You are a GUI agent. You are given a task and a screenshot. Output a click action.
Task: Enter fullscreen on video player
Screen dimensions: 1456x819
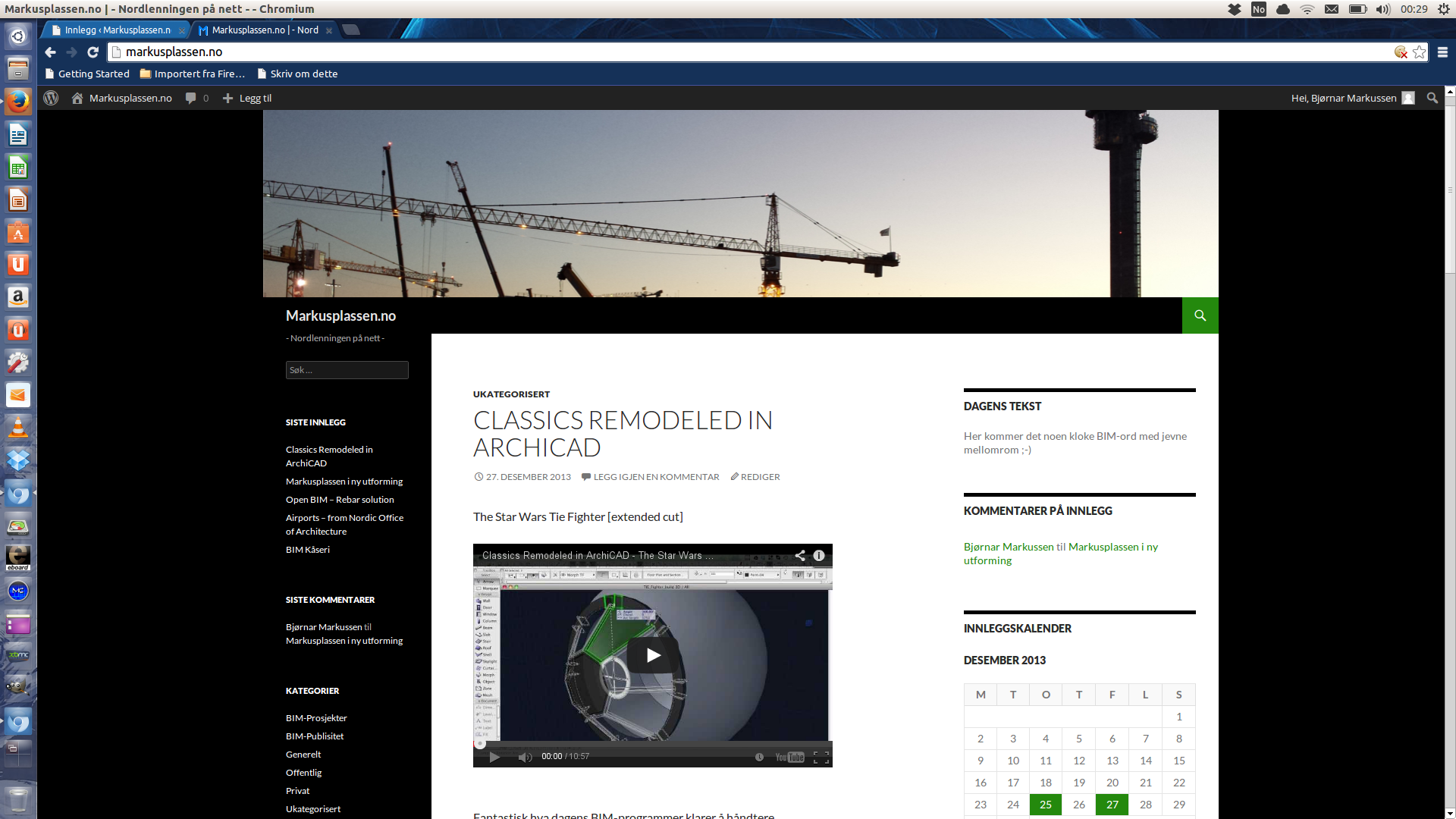point(821,757)
